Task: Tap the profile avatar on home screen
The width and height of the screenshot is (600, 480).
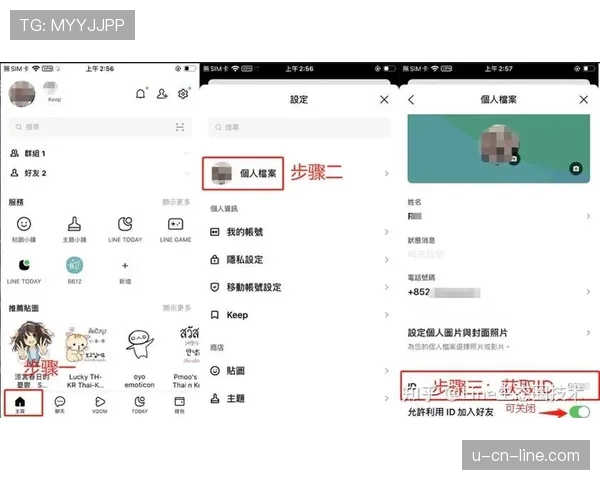Action: [x=22, y=94]
